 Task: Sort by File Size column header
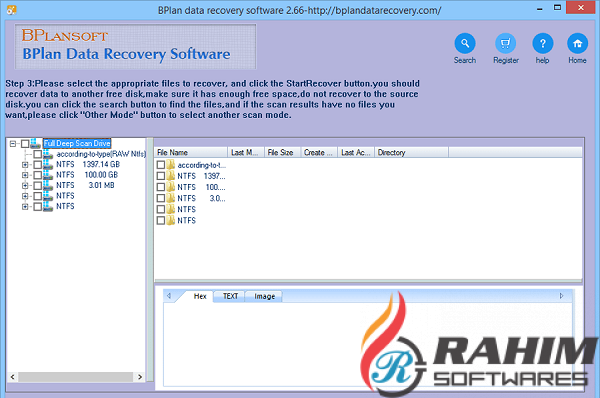pyautogui.click(x=283, y=152)
